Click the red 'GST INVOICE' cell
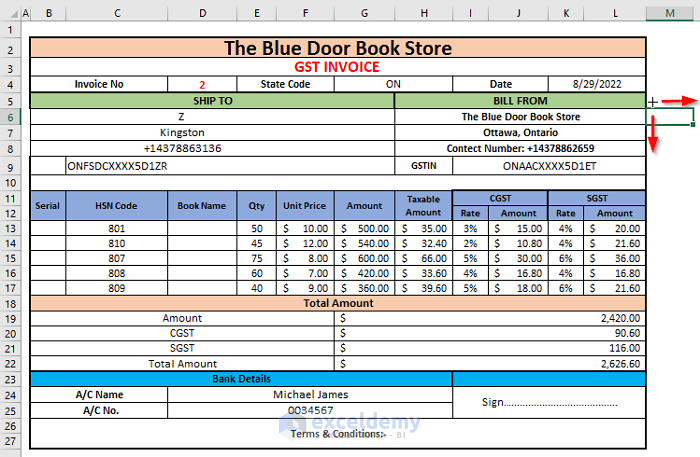The image size is (700, 457). point(338,67)
